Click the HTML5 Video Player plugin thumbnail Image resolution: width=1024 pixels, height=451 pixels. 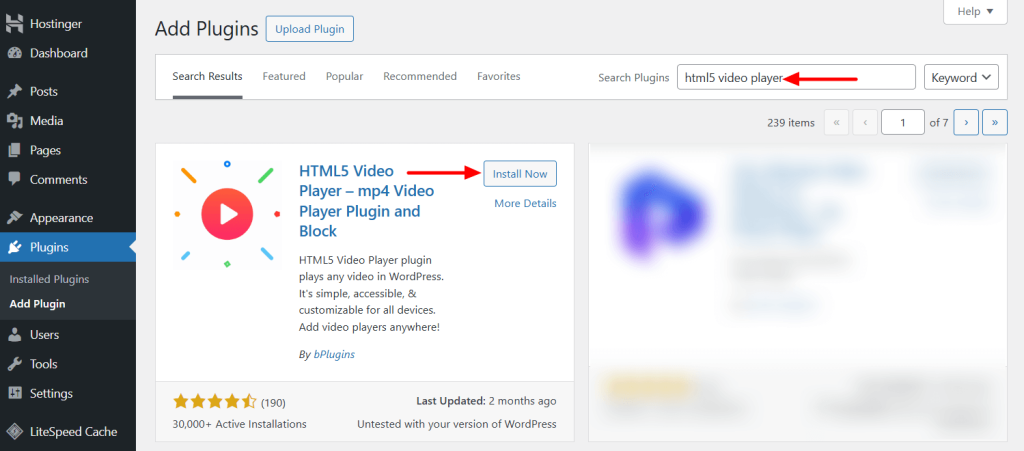point(227,214)
